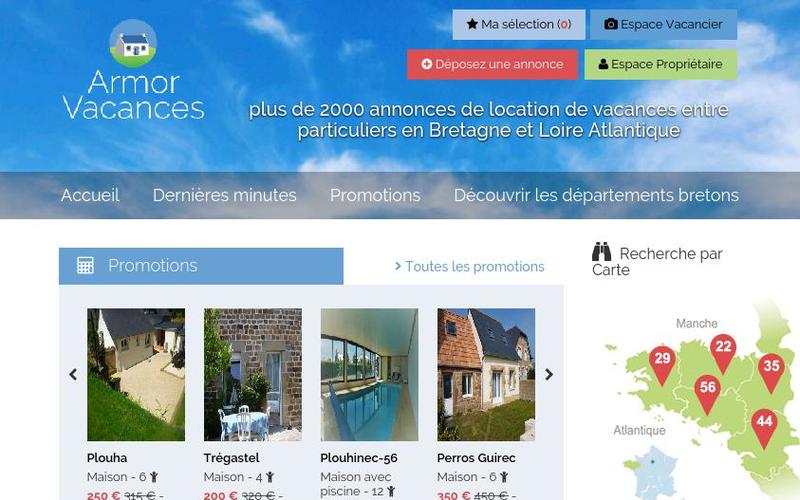Select map pin for department 56
The height and width of the screenshot is (500, 800).
coord(708,394)
